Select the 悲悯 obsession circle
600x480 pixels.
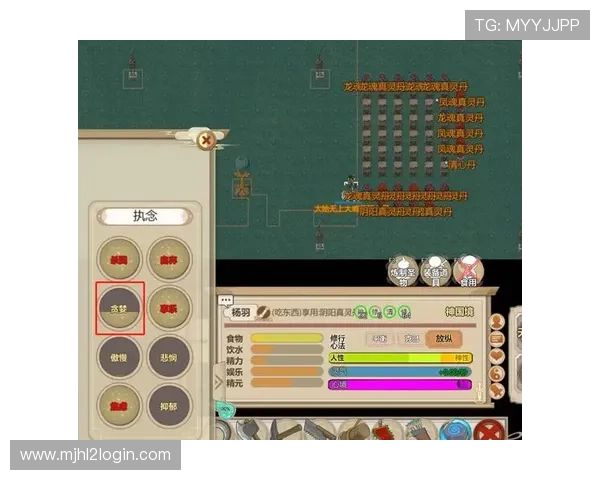point(169,357)
